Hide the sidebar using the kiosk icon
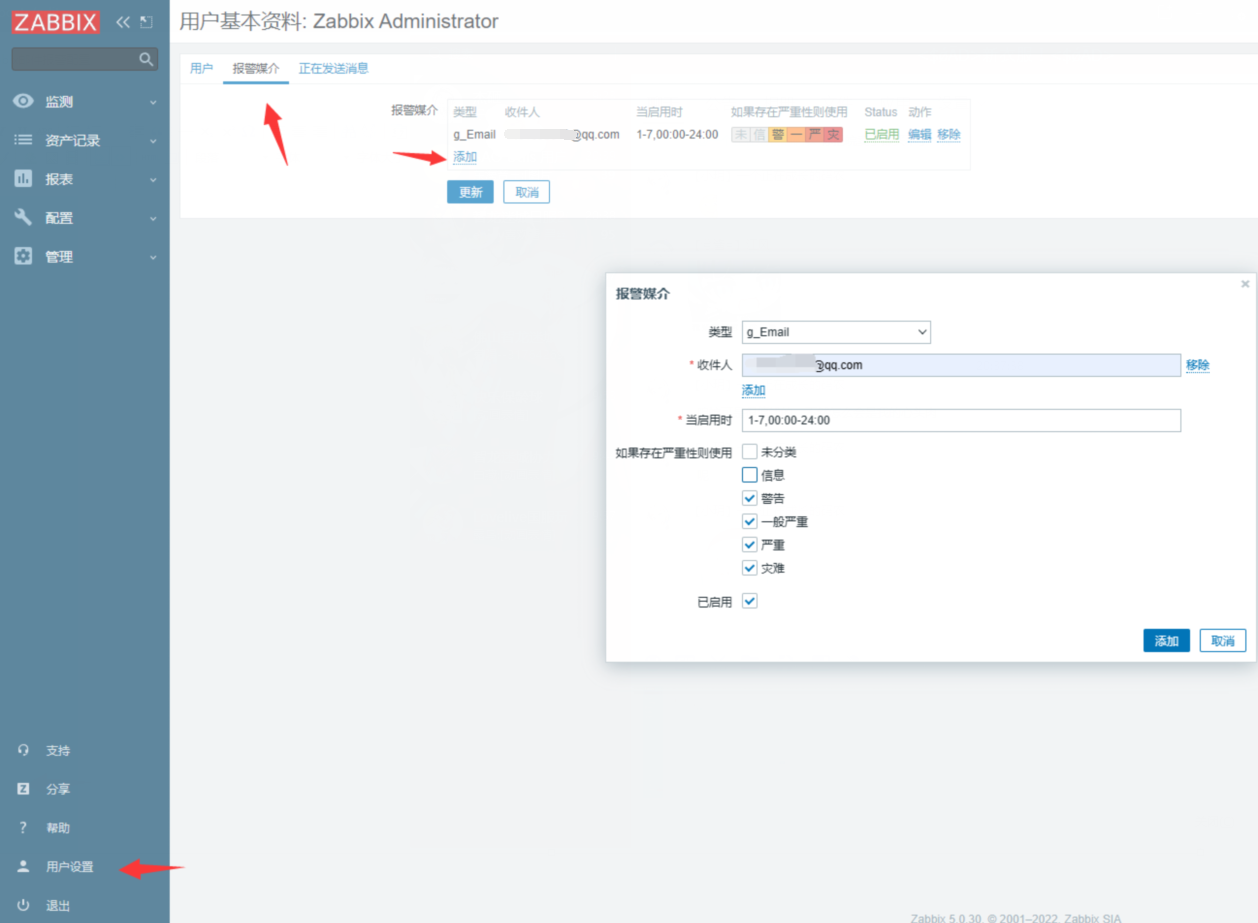This screenshot has width=1258, height=923. (x=146, y=21)
